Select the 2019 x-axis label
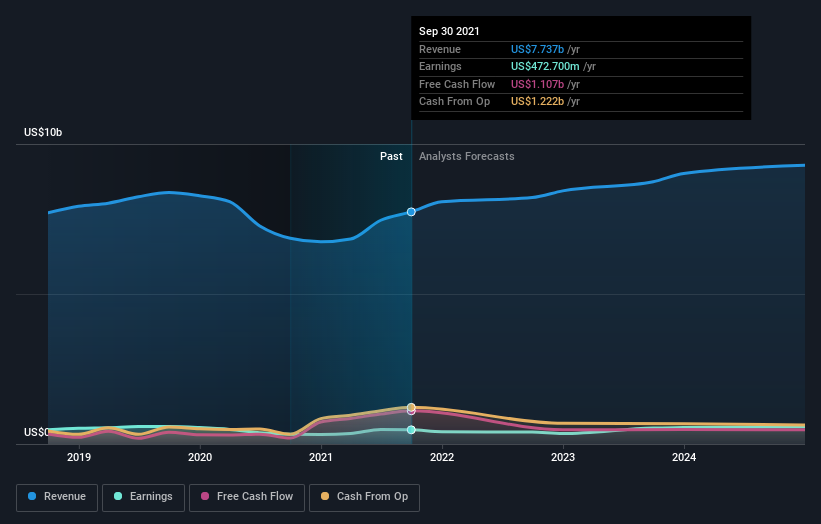This screenshot has height=524, width=821. [79, 457]
